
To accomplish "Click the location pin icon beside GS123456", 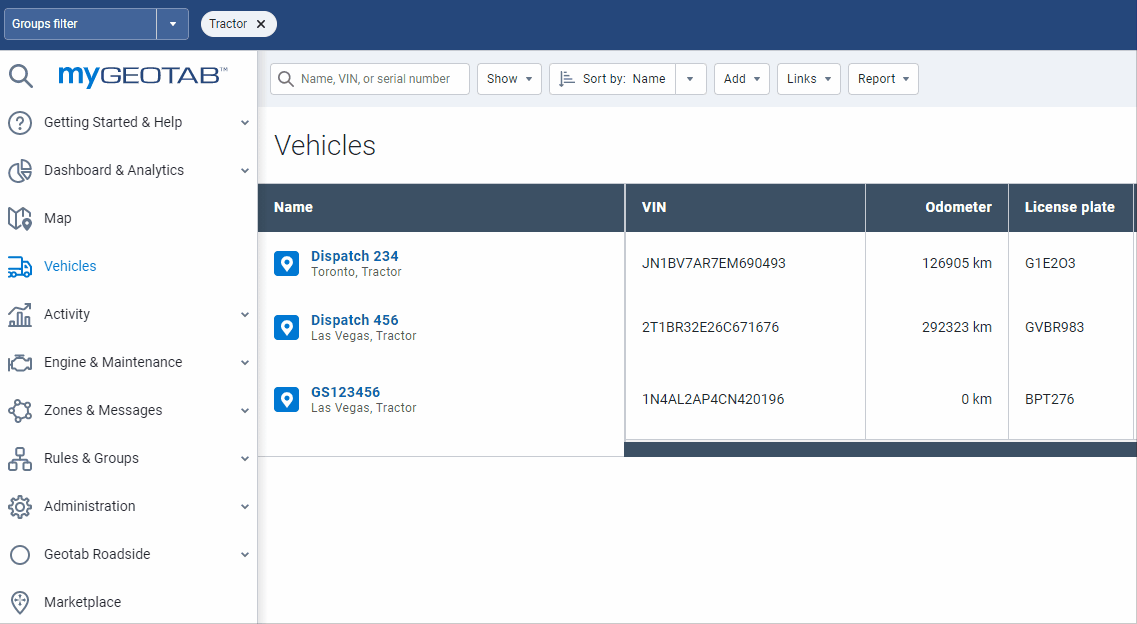I will click(287, 399).
